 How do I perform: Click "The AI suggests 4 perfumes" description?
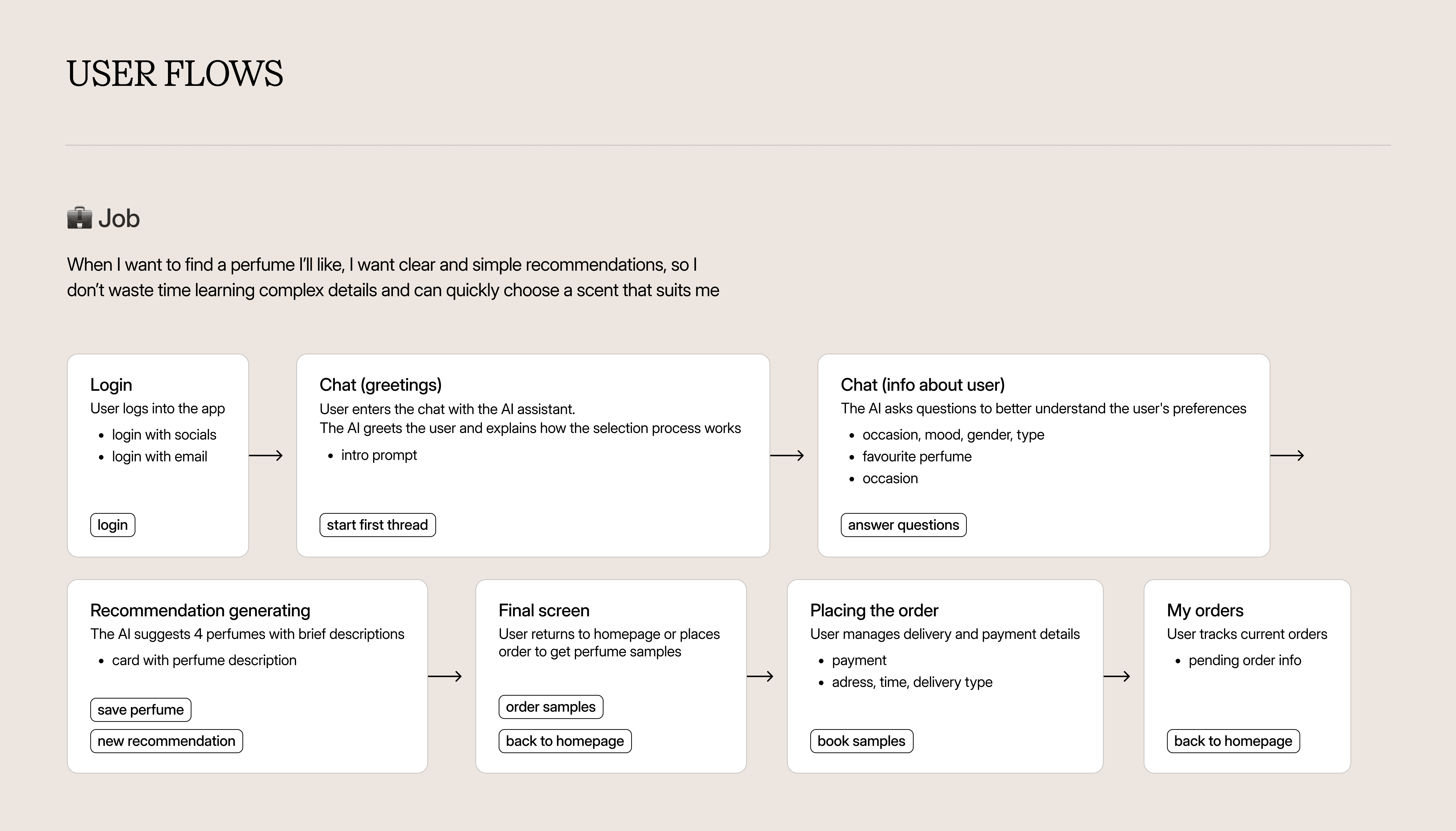pyautogui.click(x=247, y=634)
